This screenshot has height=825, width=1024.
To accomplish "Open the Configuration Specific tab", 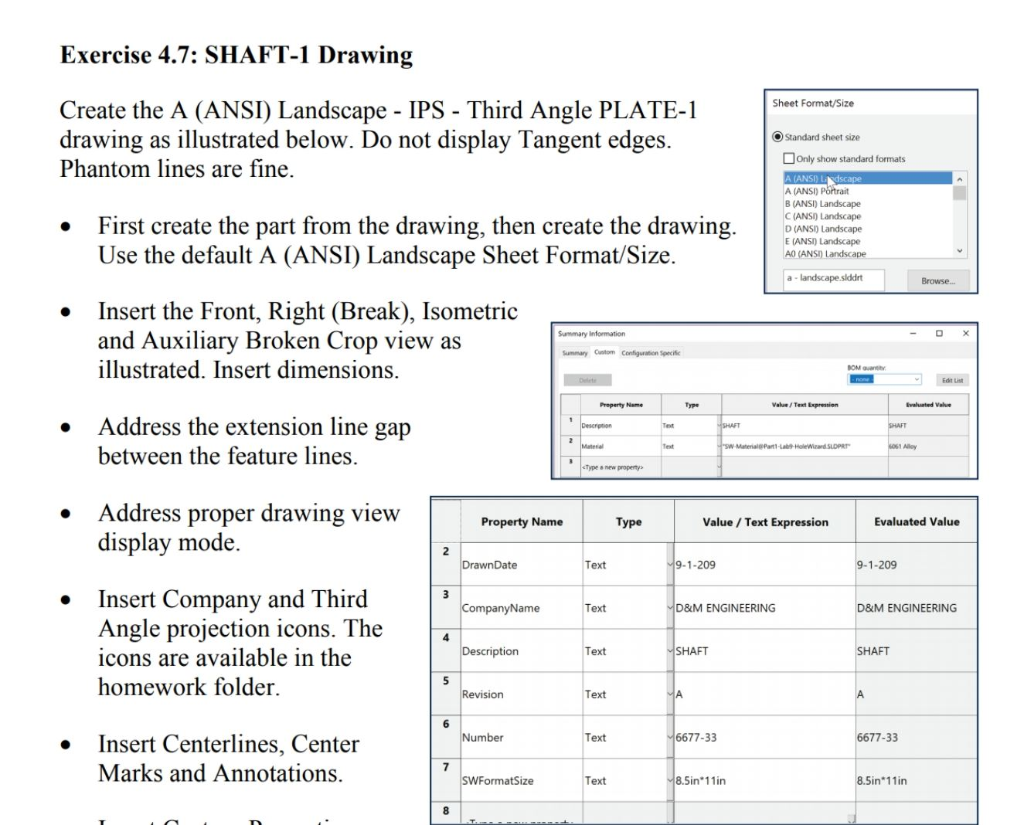I will tap(650, 353).
